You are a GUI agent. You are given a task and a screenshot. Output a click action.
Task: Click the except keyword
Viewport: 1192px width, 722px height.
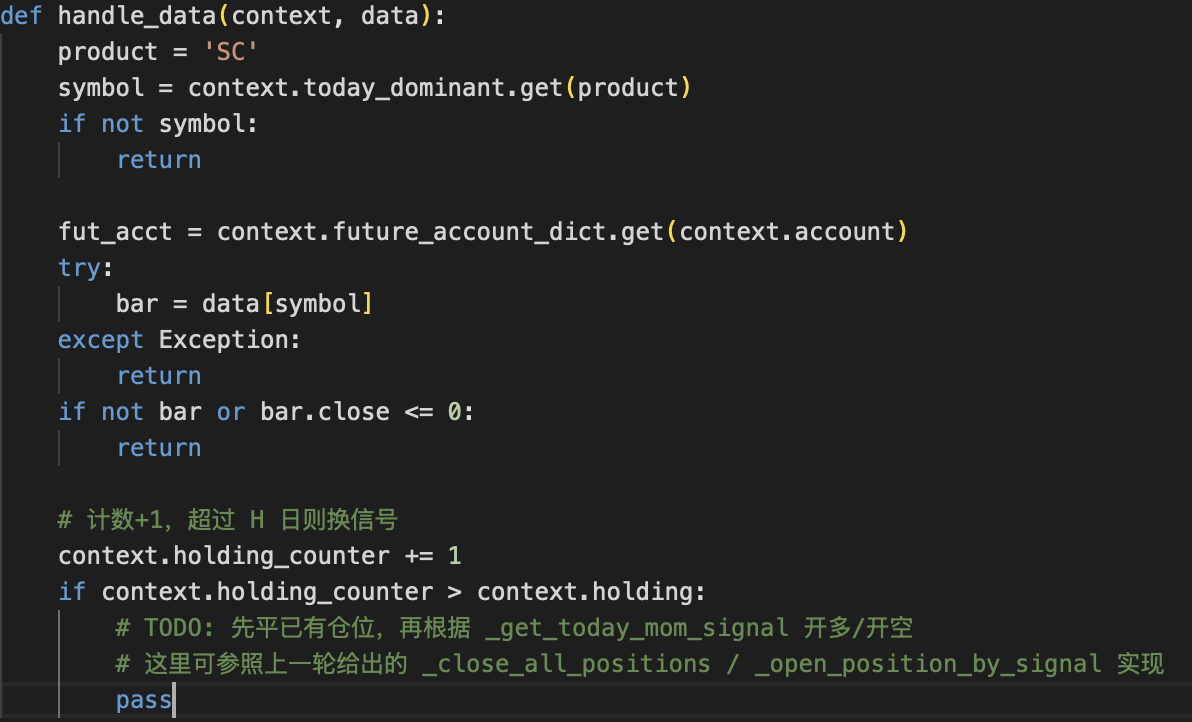(x=101, y=339)
